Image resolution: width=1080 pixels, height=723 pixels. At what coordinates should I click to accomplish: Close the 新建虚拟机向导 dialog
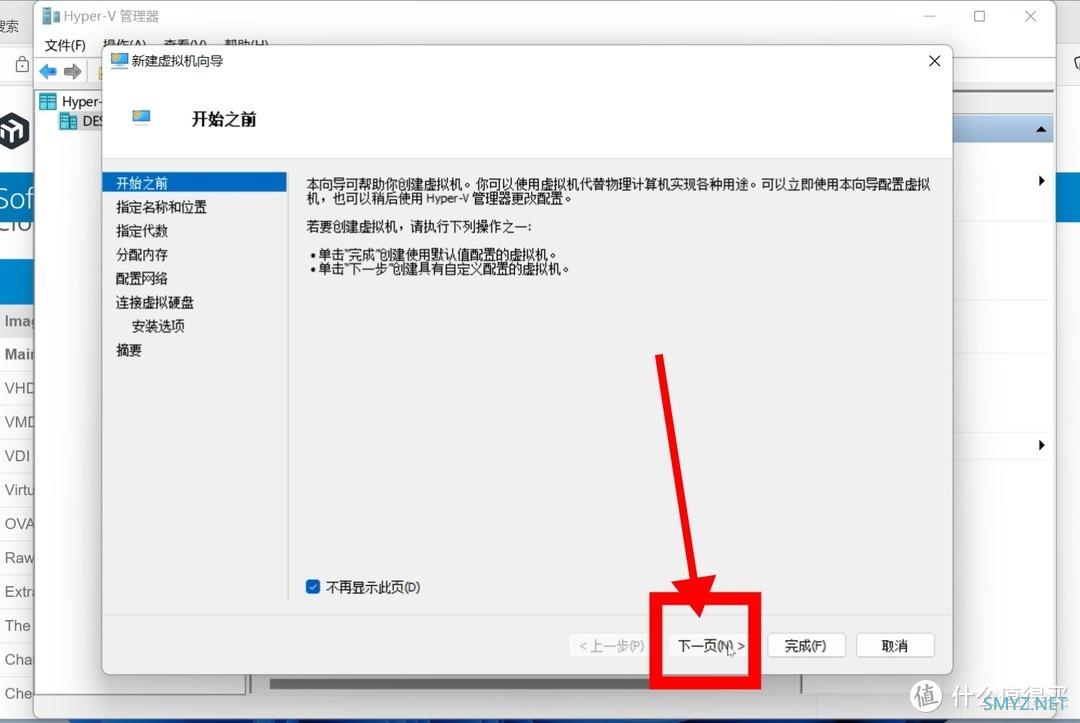coord(934,61)
